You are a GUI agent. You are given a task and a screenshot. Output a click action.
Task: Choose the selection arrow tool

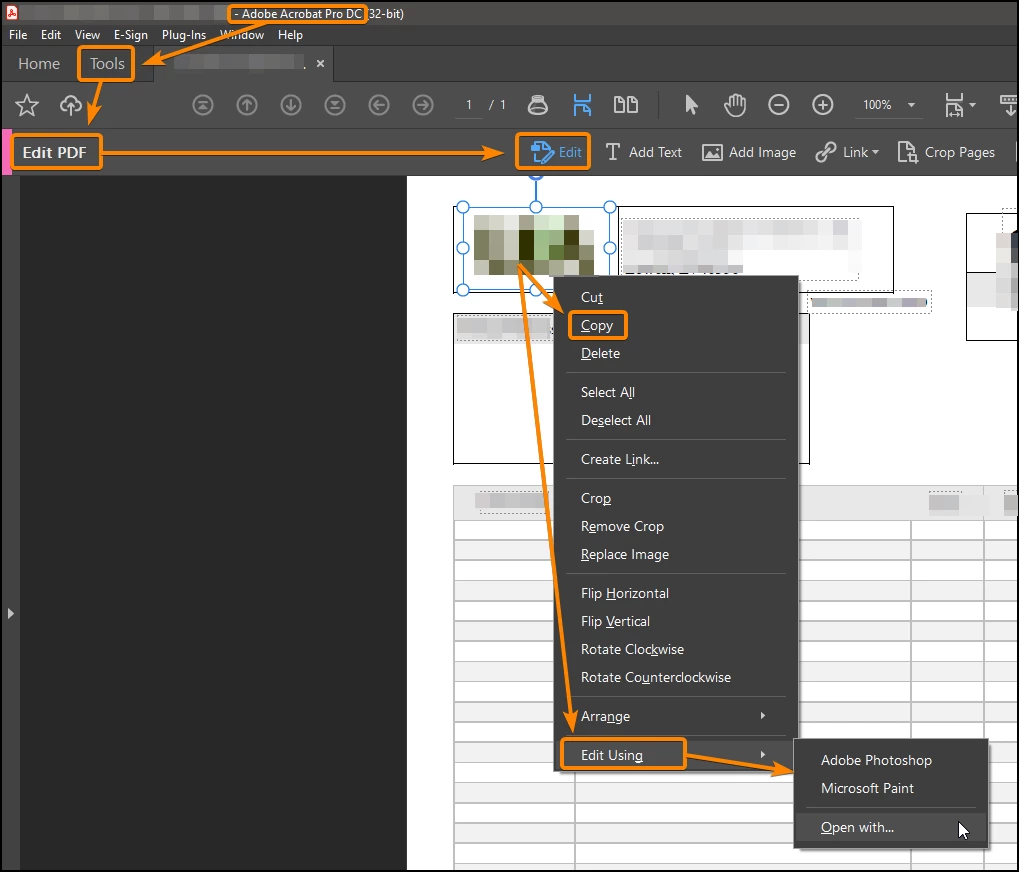691,105
